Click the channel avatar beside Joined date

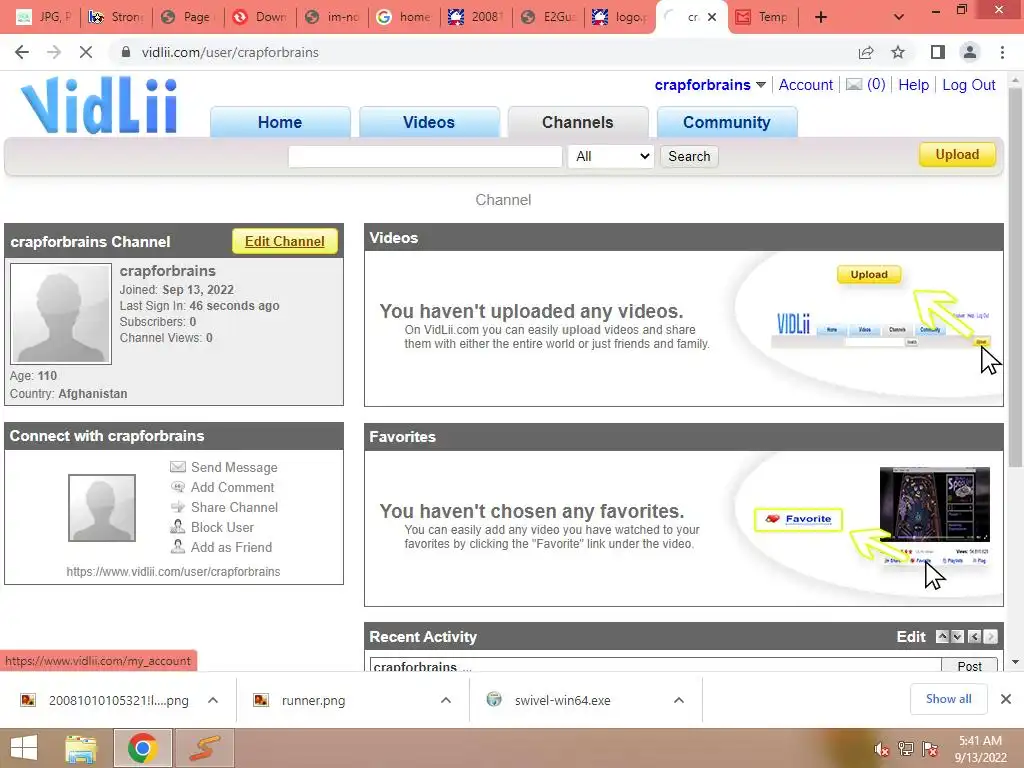point(61,313)
